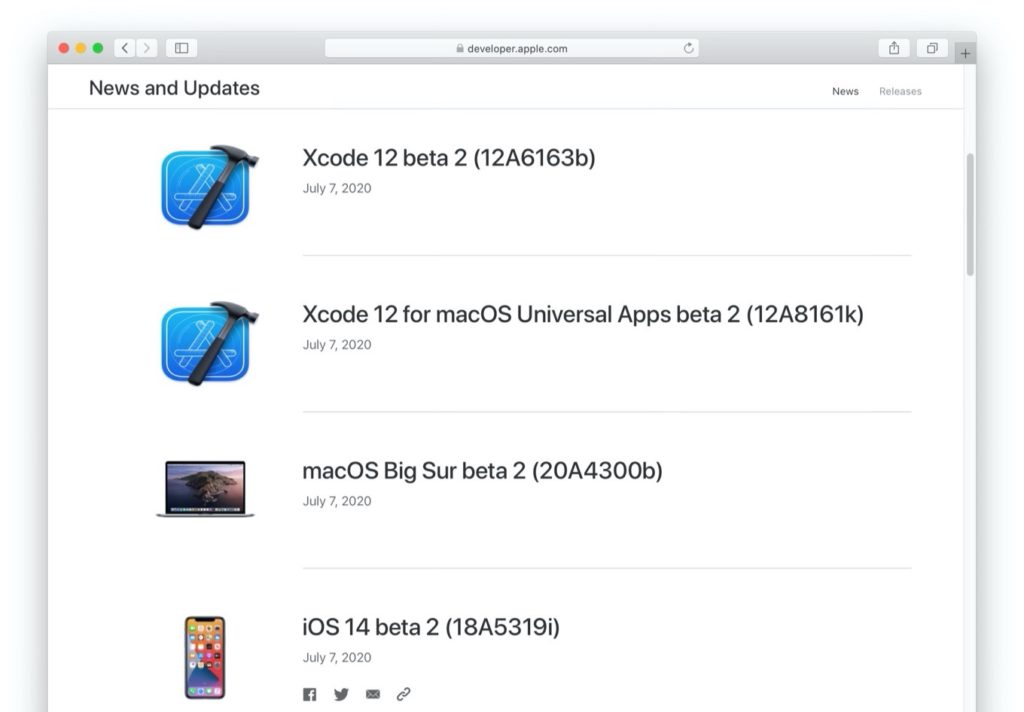Click the Safari share icon in the toolbar
The image size is (1024, 712).
click(893, 47)
